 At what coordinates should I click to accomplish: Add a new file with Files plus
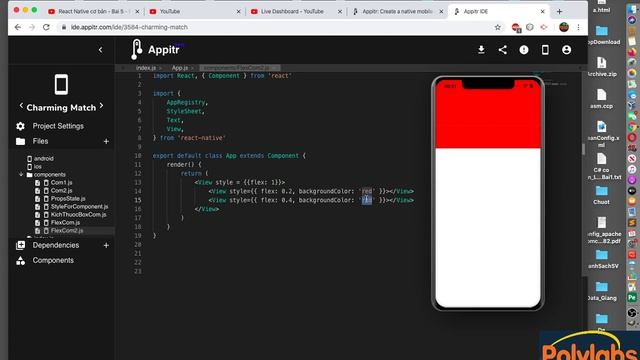(106, 141)
